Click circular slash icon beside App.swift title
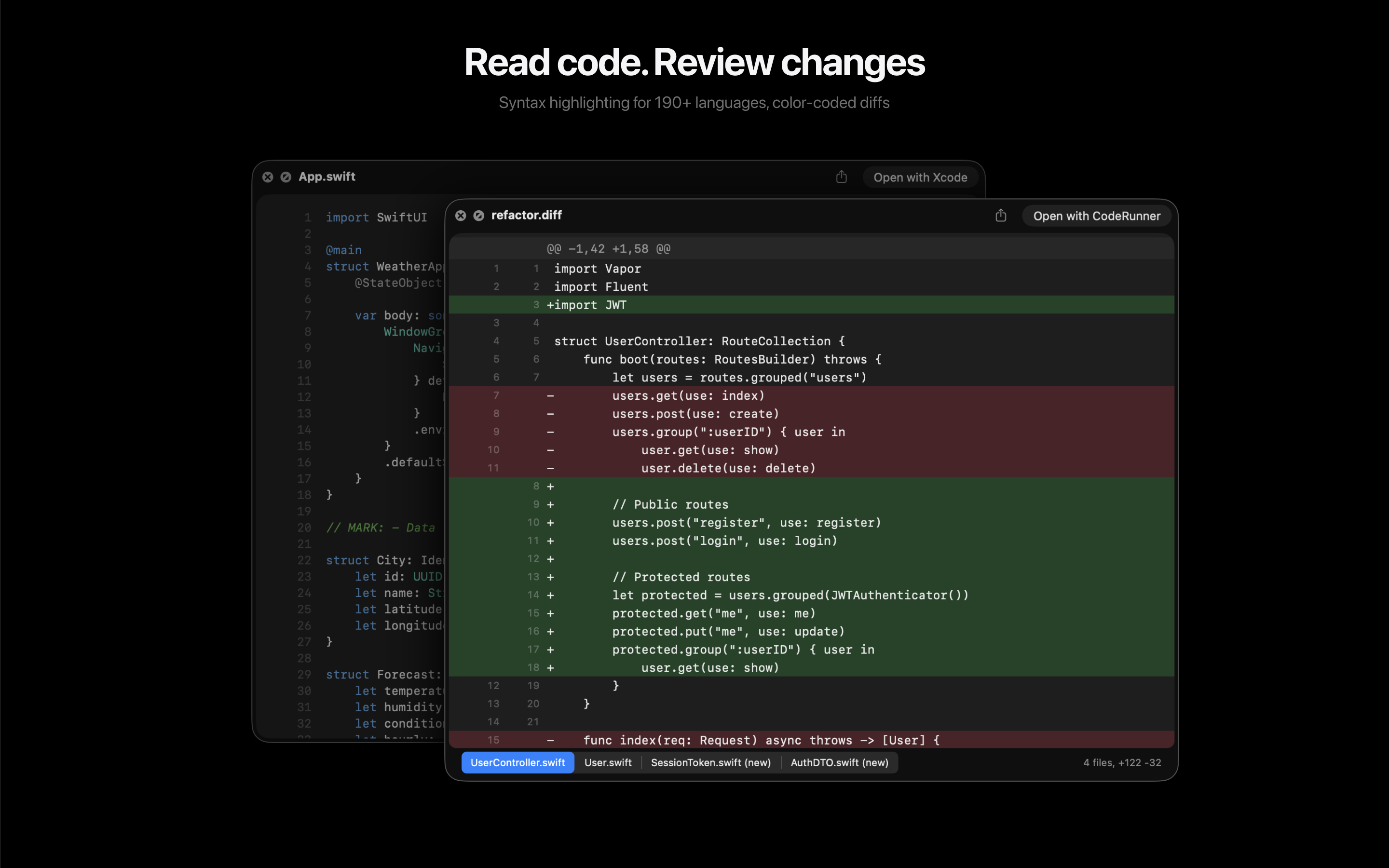Image resolution: width=1389 pixels, height=868 pixels. point(286,177)
